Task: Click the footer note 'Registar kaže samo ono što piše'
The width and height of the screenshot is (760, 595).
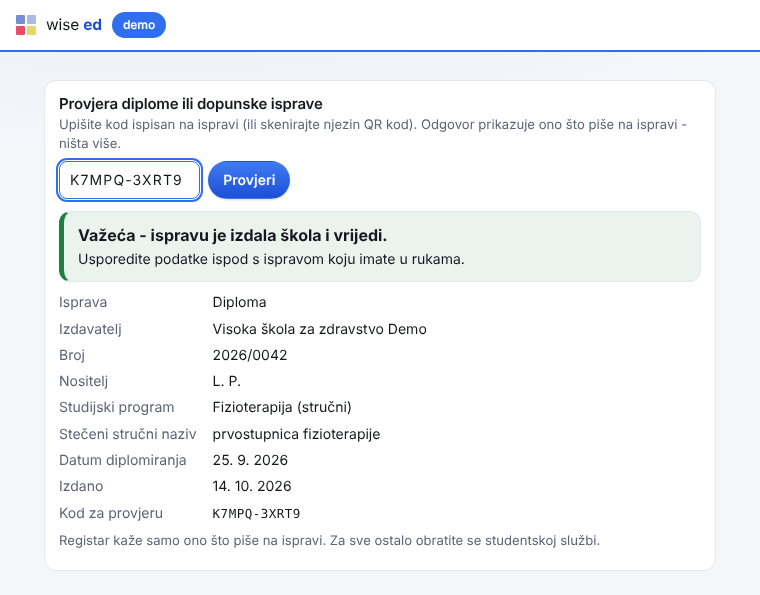Action: tap(330, 540)
